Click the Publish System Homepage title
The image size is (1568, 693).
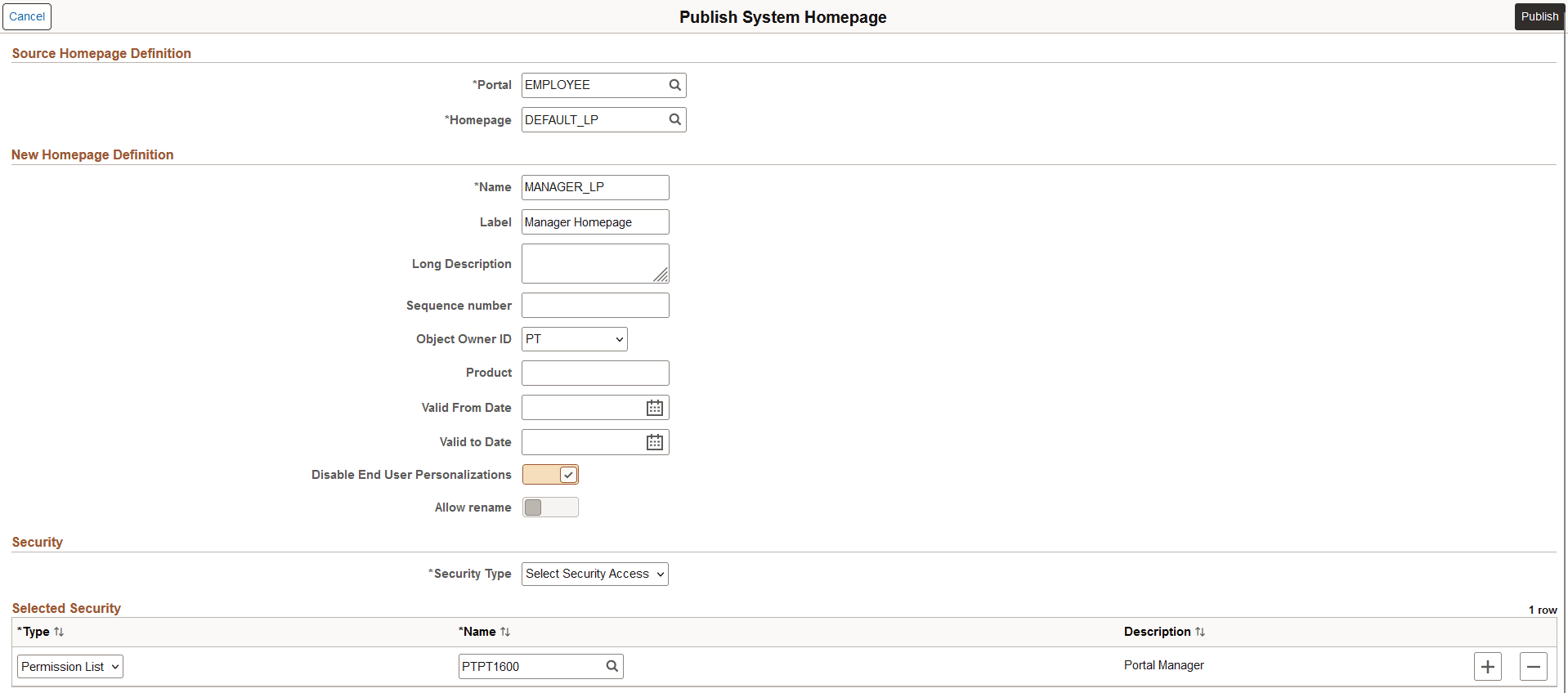[783, 17]
